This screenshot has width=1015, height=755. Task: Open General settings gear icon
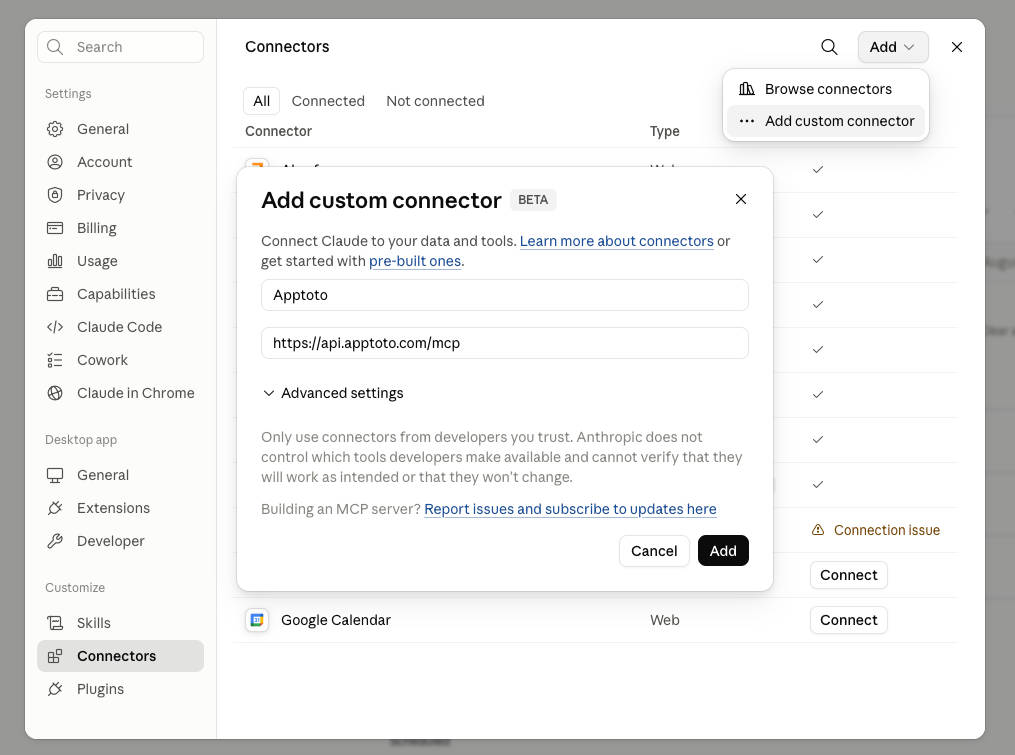55,129
